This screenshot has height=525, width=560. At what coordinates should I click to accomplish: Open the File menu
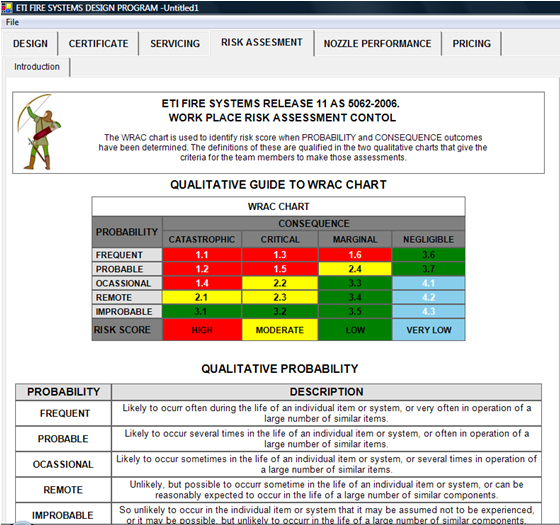coord(12,22)
